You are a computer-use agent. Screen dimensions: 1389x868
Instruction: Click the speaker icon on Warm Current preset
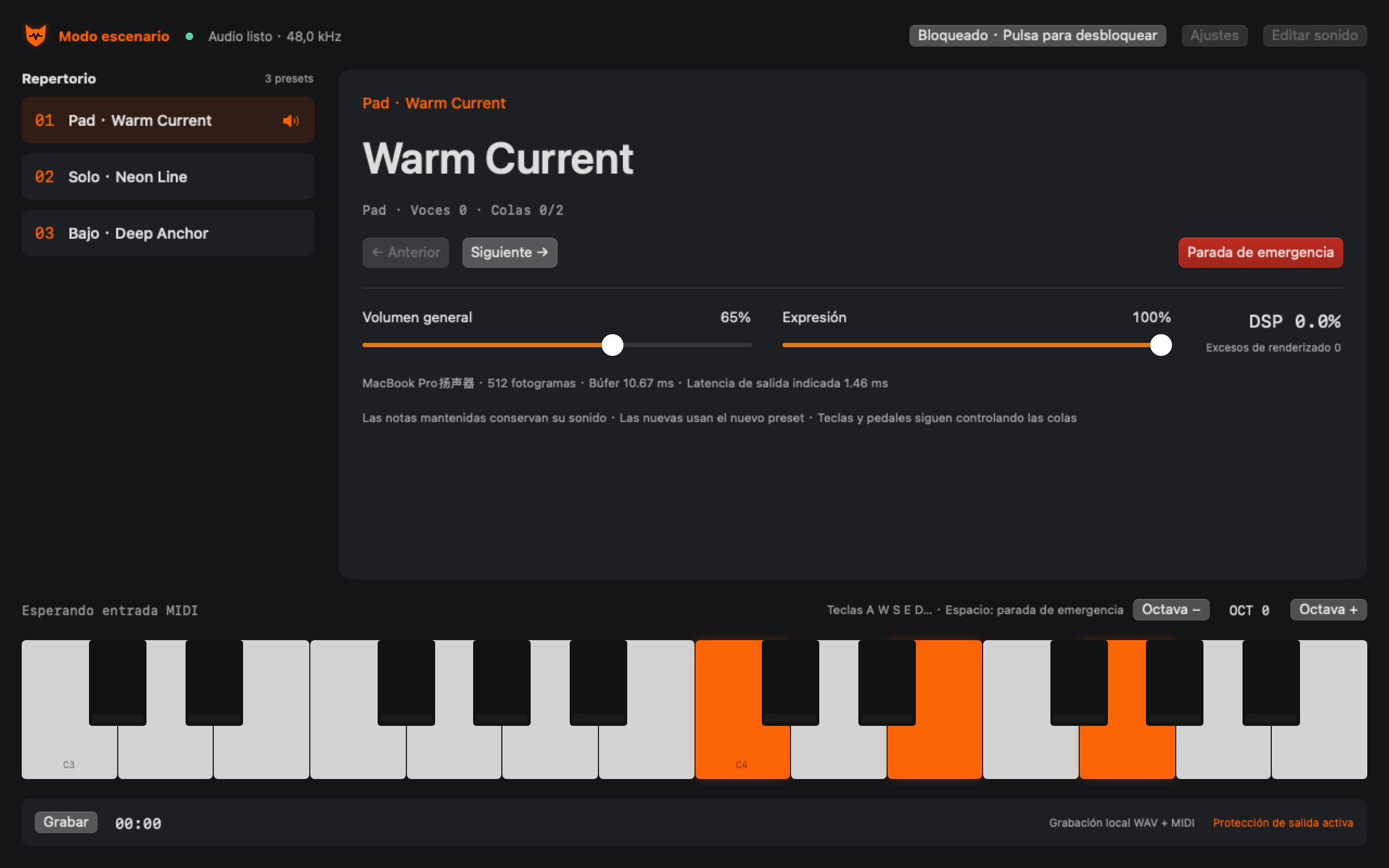[290, 120]
